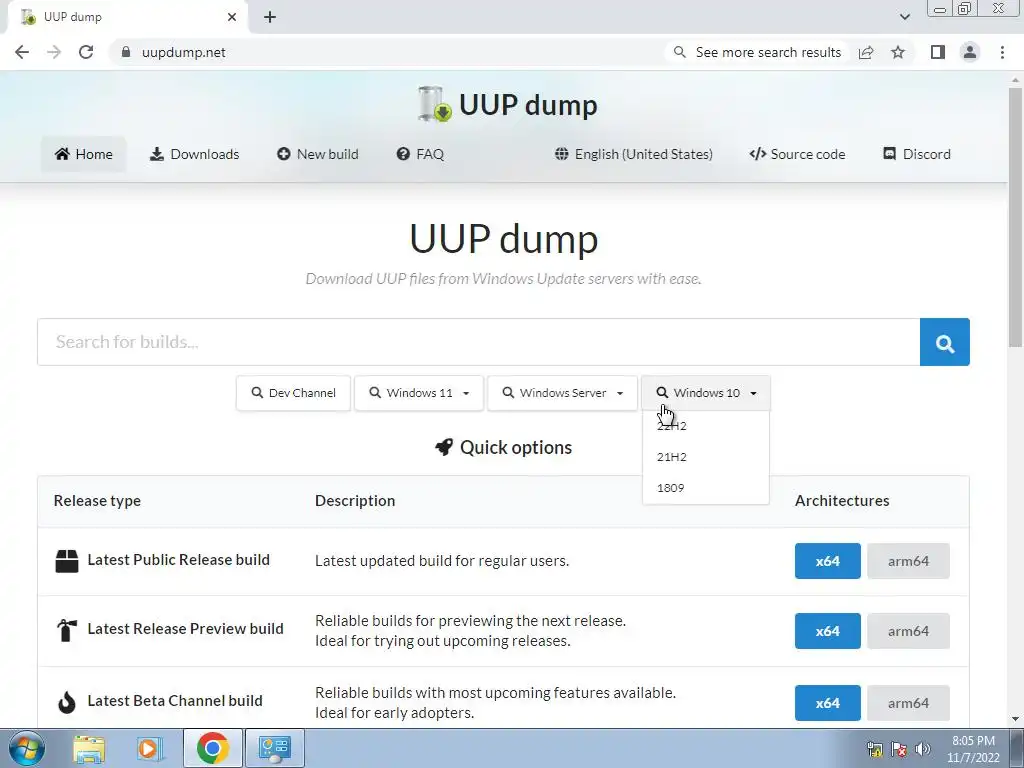Click the browser Forward arrow
The image size is (1024, 768).
54,52
